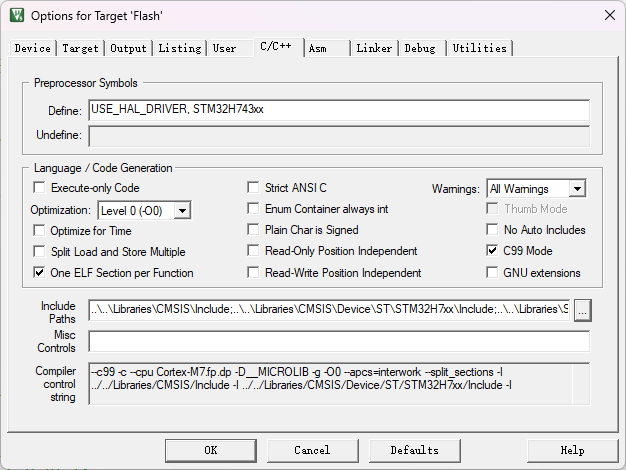Click the Undefine input field
626x470 pixels.
tap(339, 136)
